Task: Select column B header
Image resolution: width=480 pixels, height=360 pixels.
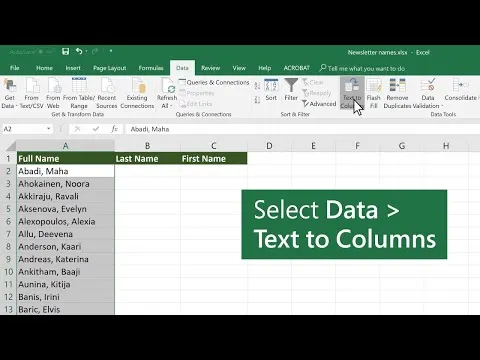Action: tap(147, 146)
